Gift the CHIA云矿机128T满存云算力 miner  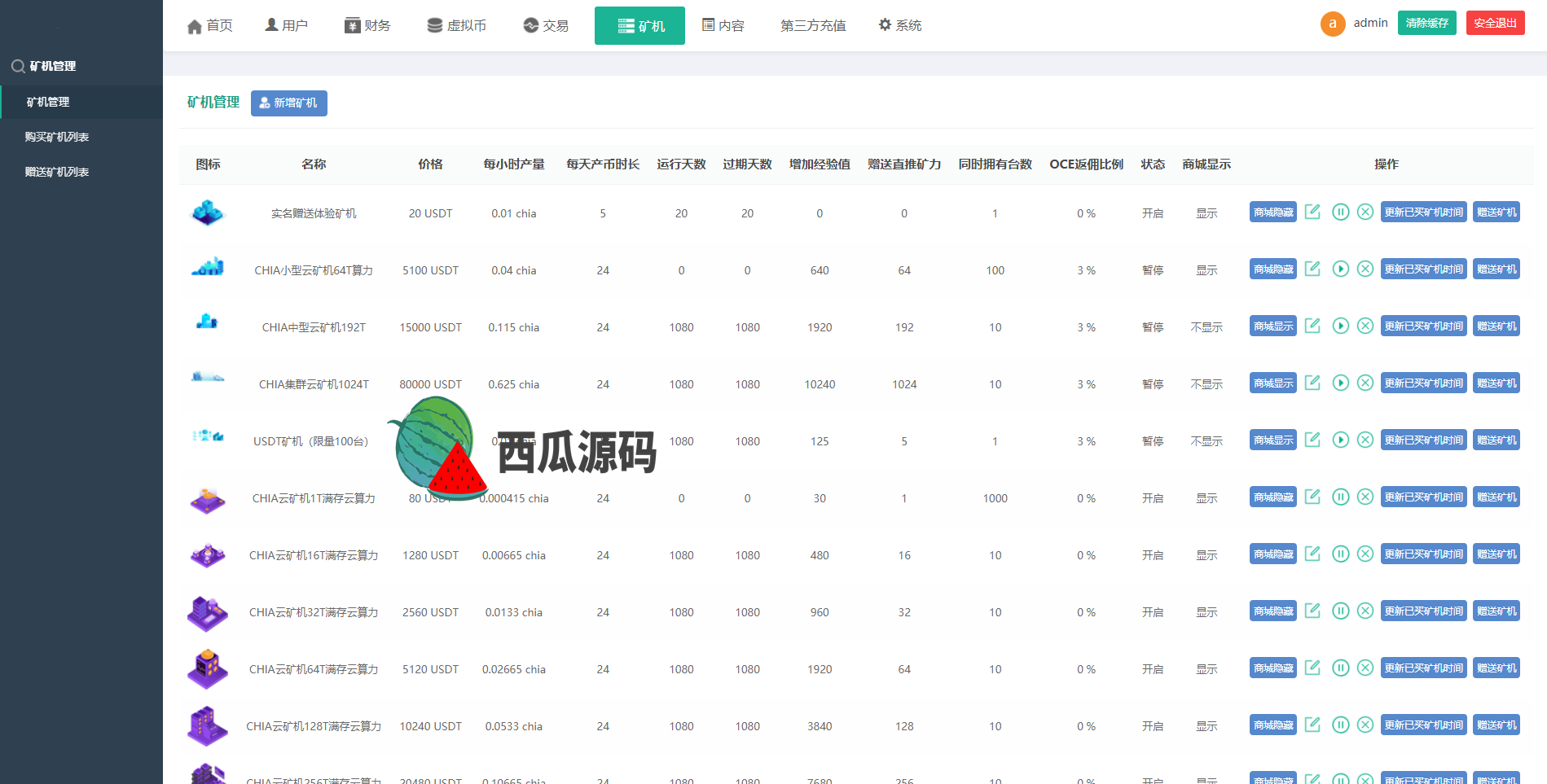1496,725
